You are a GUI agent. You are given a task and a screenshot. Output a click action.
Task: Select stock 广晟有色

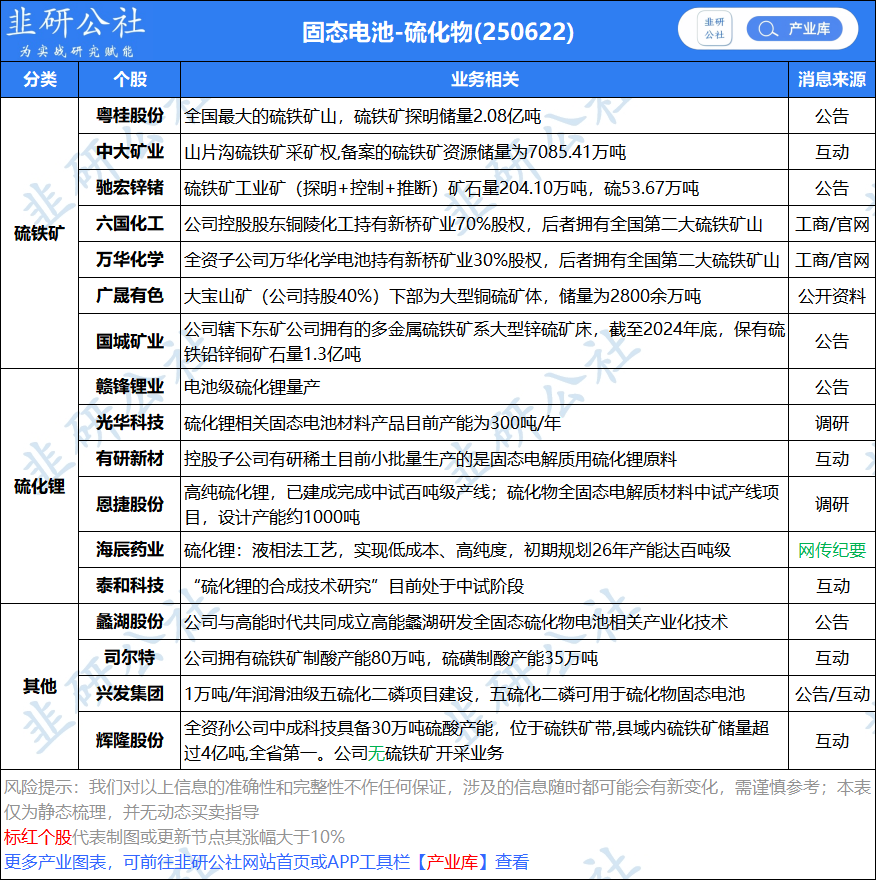tap(130, 296)
